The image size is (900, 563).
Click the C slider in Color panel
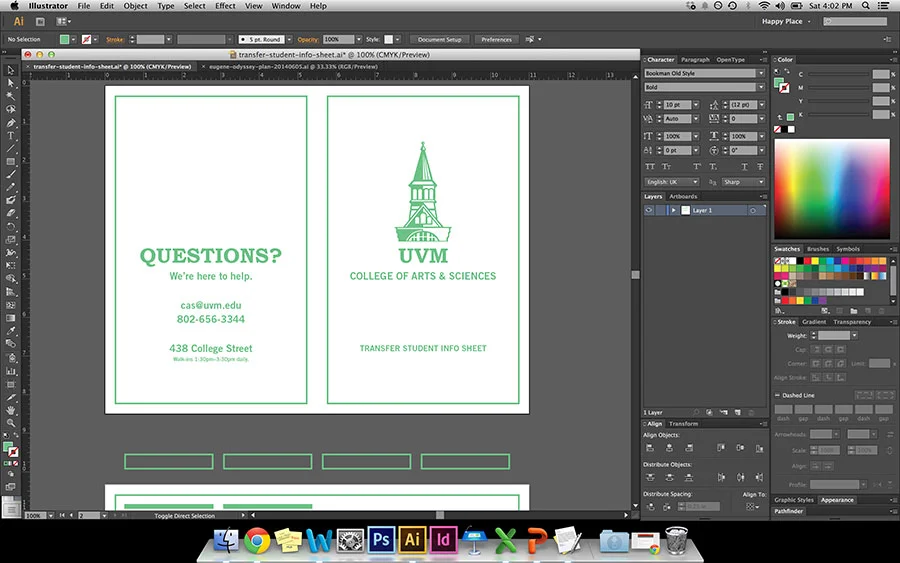click(839, 74)
